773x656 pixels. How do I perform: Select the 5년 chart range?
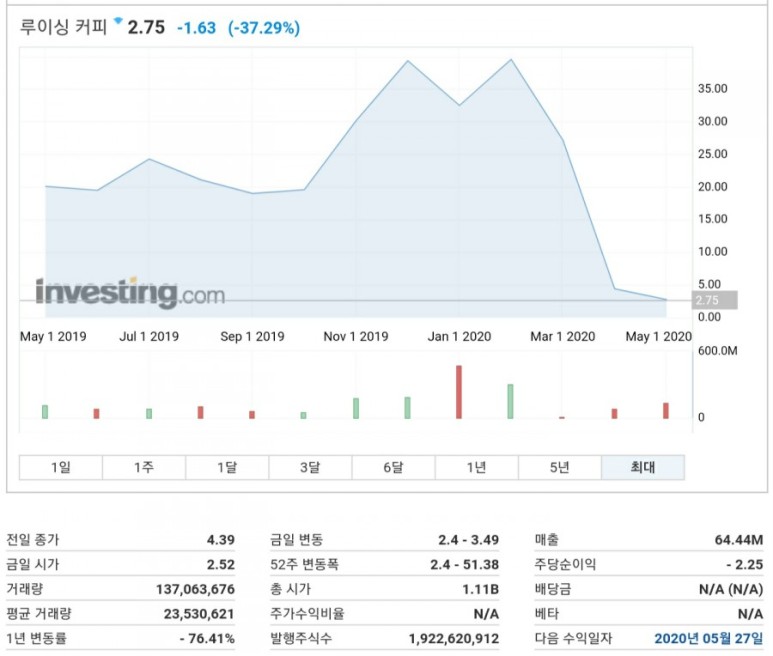tap(560, 467)
